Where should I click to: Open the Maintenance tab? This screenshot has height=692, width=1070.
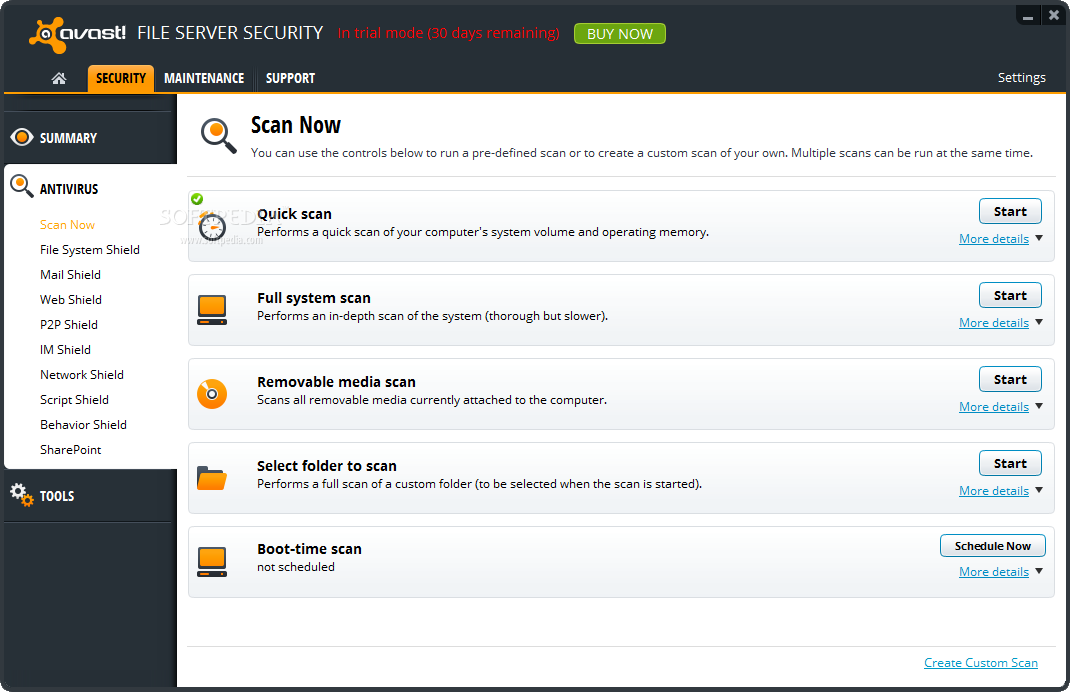pyautogui.click(x=204, y=78)
